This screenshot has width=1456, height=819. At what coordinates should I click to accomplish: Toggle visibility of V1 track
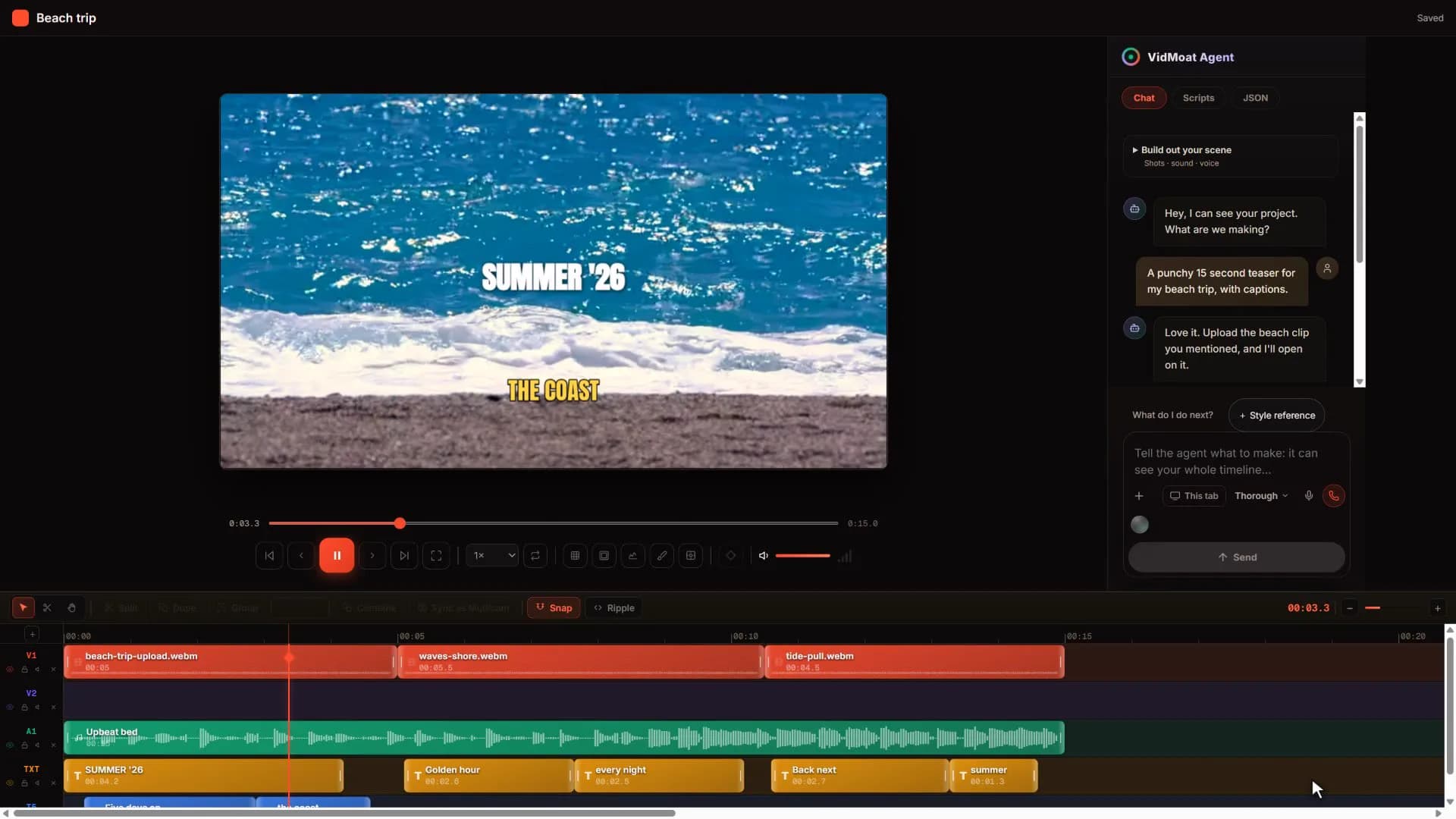pos(10,670)
